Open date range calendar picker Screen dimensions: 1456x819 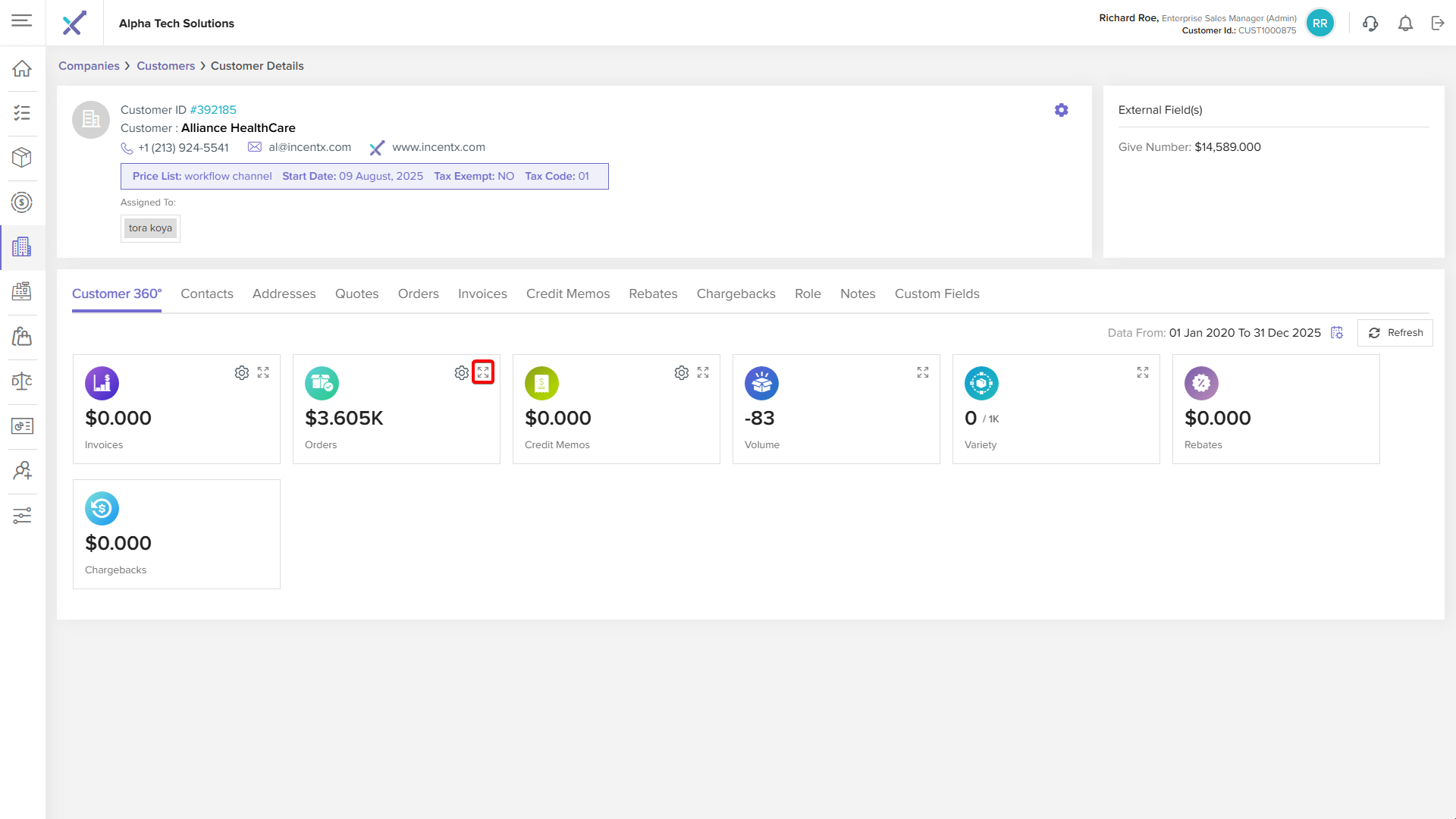(x=1337, y=333)
